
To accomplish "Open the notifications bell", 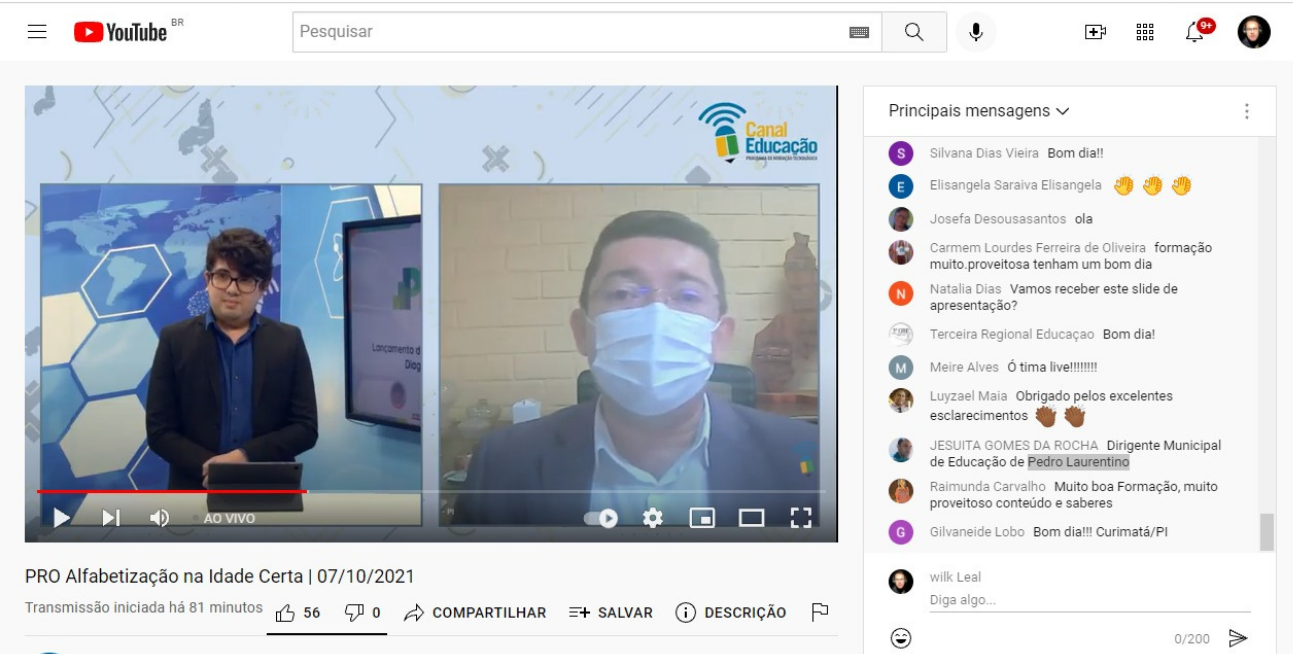I will click(x=1195, y=32).
